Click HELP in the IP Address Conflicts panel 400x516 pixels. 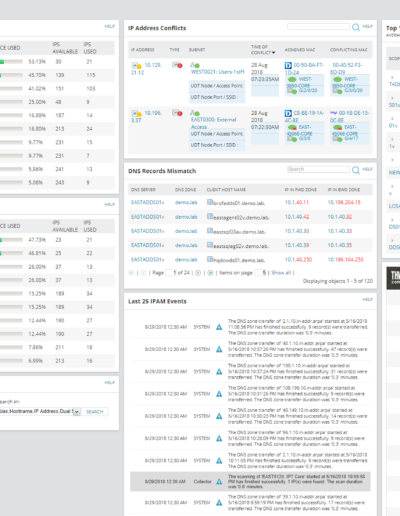(367, 26)
